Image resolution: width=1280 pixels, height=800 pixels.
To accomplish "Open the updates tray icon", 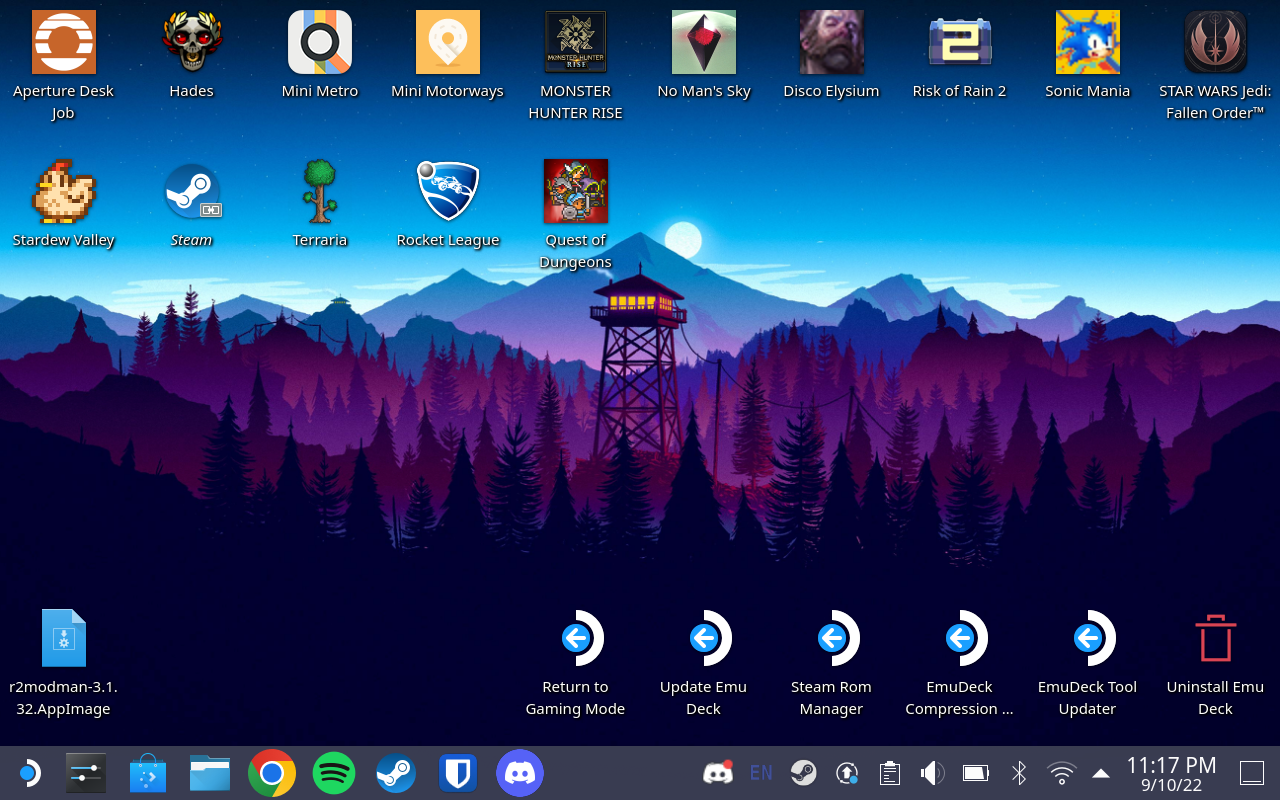I will (x=847, y=773).
